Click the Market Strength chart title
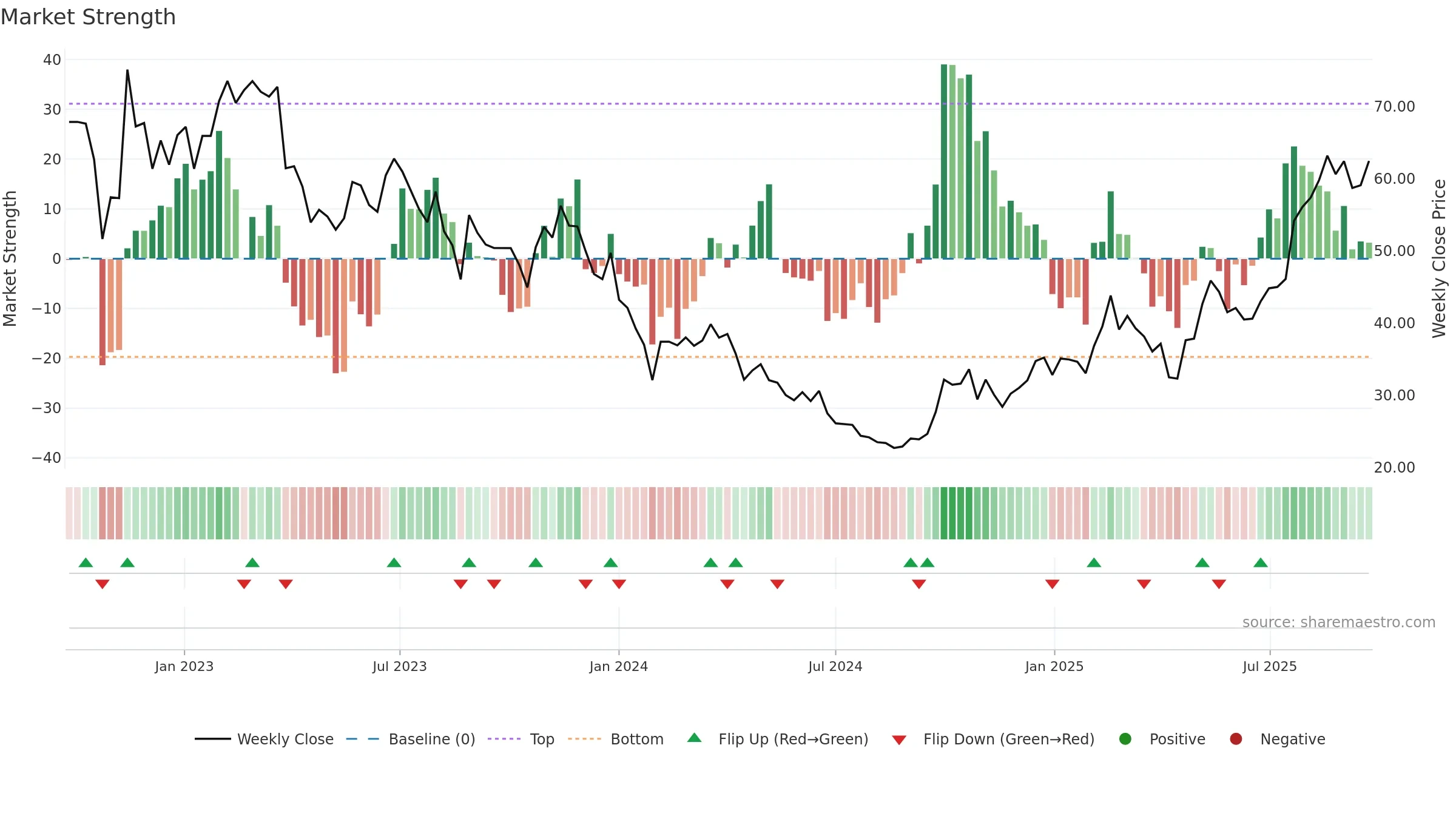Screen dimensions: 1456x819 (x=88, y=17)
